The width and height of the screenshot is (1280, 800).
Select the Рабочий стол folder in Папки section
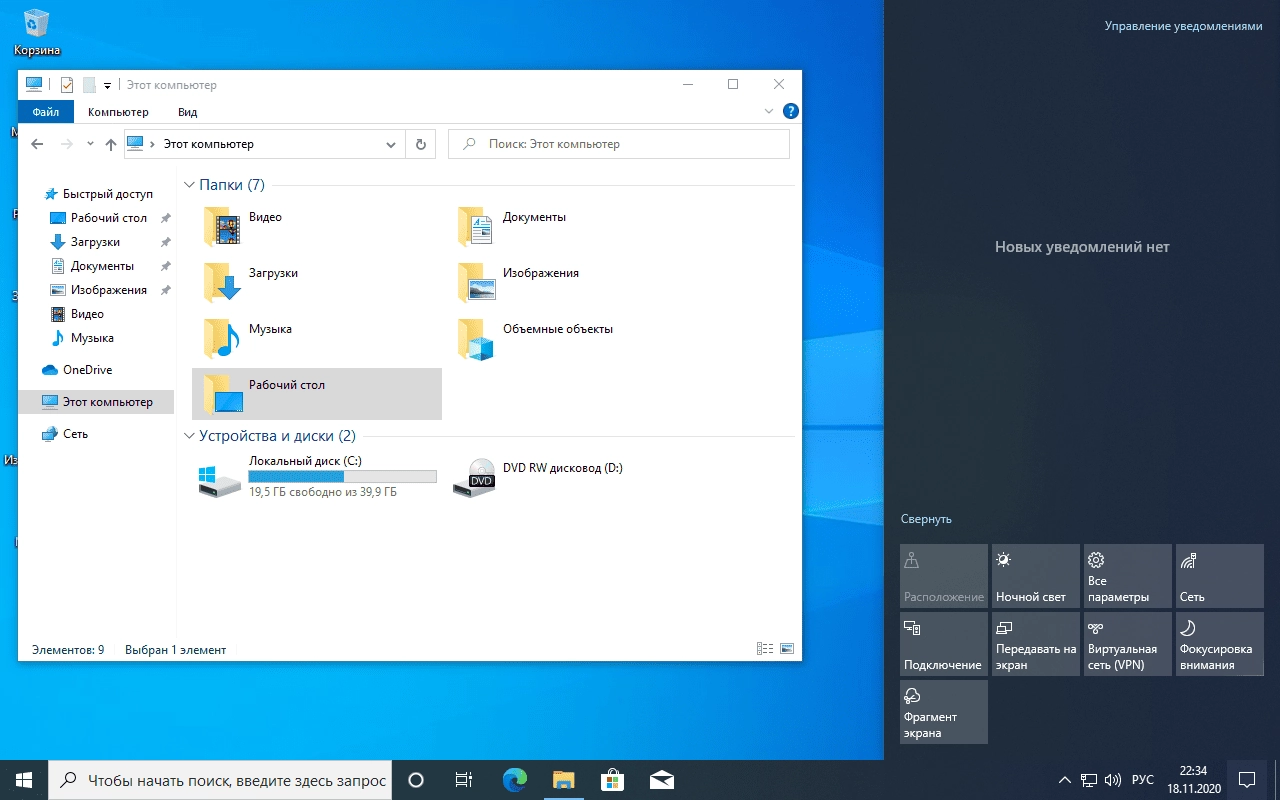[x=316, y=394]
